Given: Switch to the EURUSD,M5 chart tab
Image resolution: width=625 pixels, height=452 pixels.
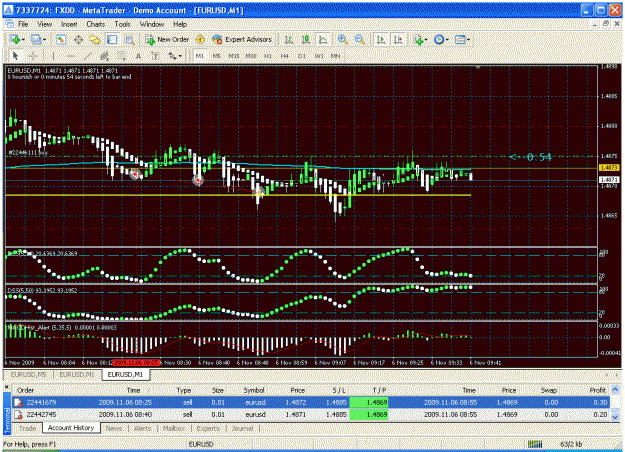Looking at the screenshot, I should coord(28,375).
